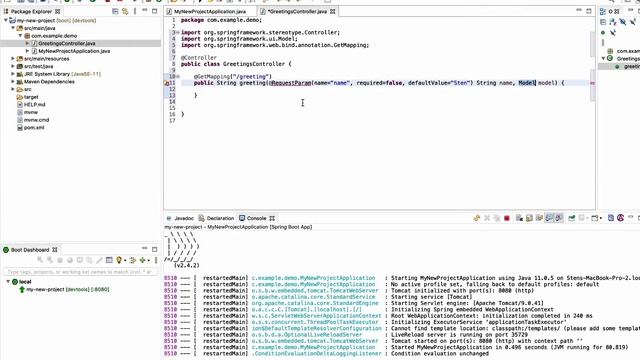The image size is (640, 360).
Task: Collapse the my-new-project tree node
Action: [x=5, y=20]
